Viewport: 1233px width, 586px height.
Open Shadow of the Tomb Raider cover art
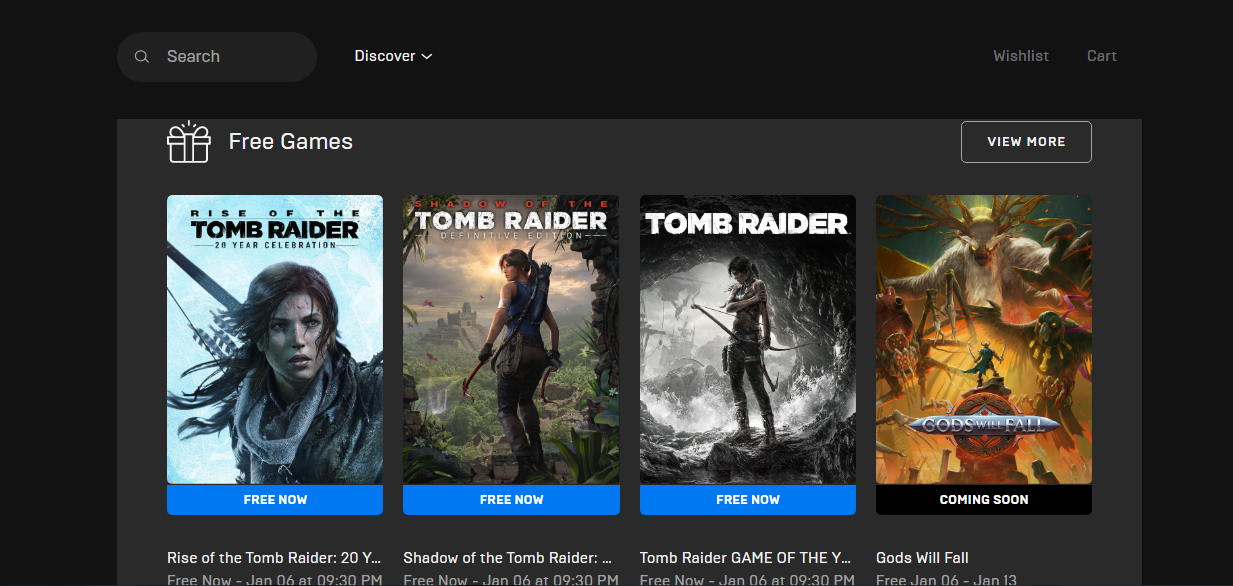[x=511, y=340]
